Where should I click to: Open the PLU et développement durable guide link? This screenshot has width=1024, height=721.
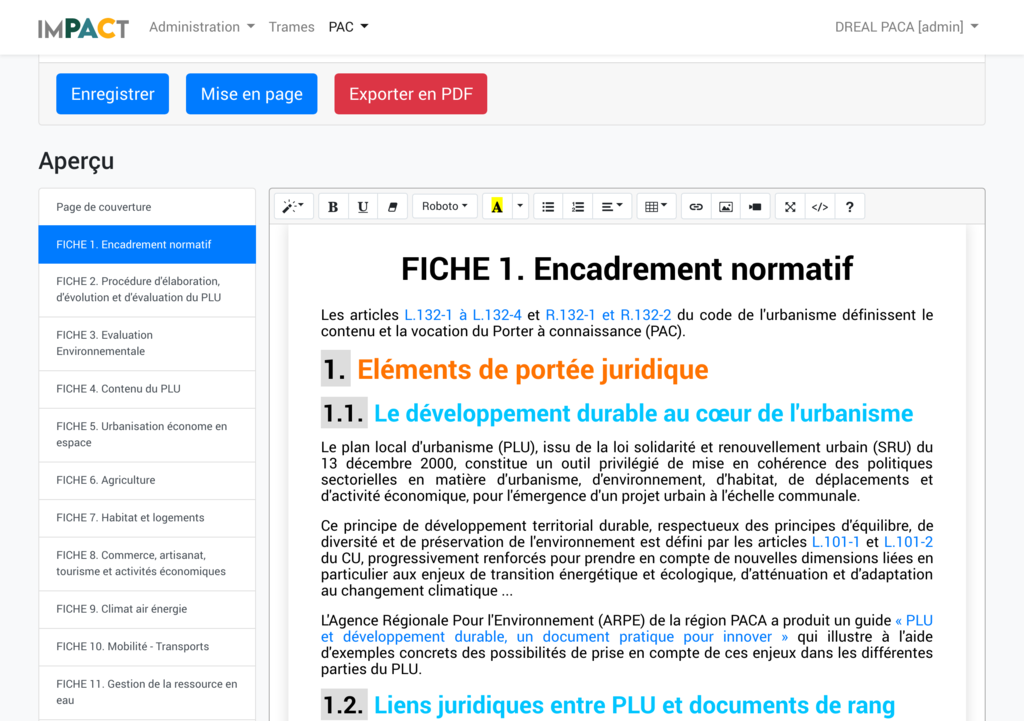[x=554, y=637]
